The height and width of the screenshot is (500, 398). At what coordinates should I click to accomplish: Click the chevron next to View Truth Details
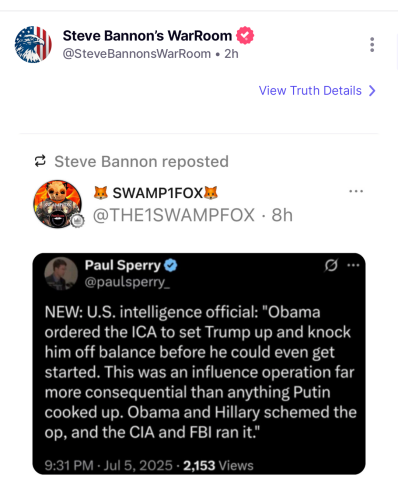(x=372, y=91)
